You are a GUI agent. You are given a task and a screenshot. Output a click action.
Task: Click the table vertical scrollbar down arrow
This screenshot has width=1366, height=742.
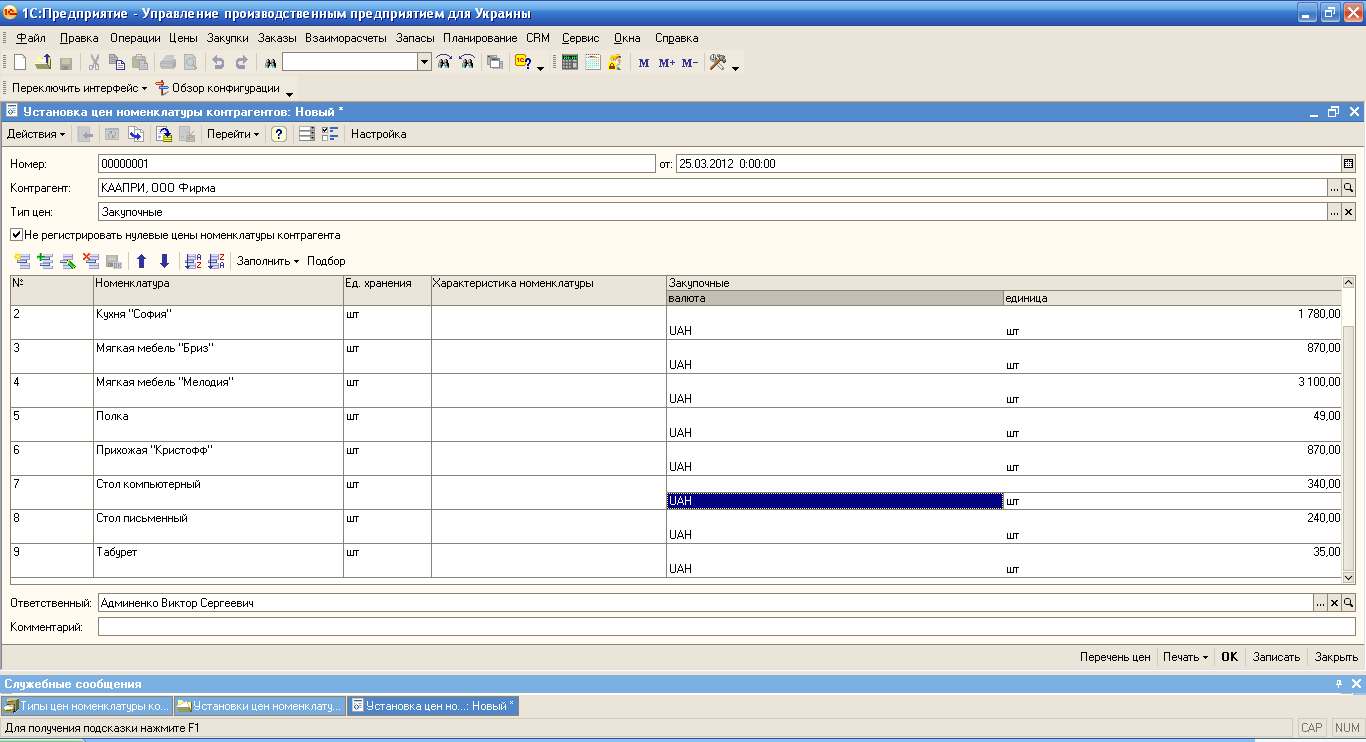pyautogui.click(x=1348, y=577)
